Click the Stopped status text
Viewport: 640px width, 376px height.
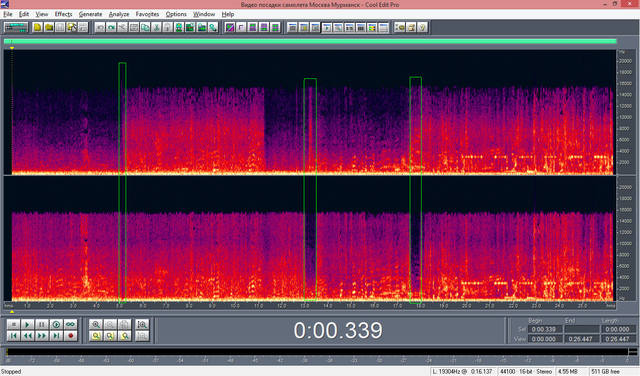click(11, 372)
